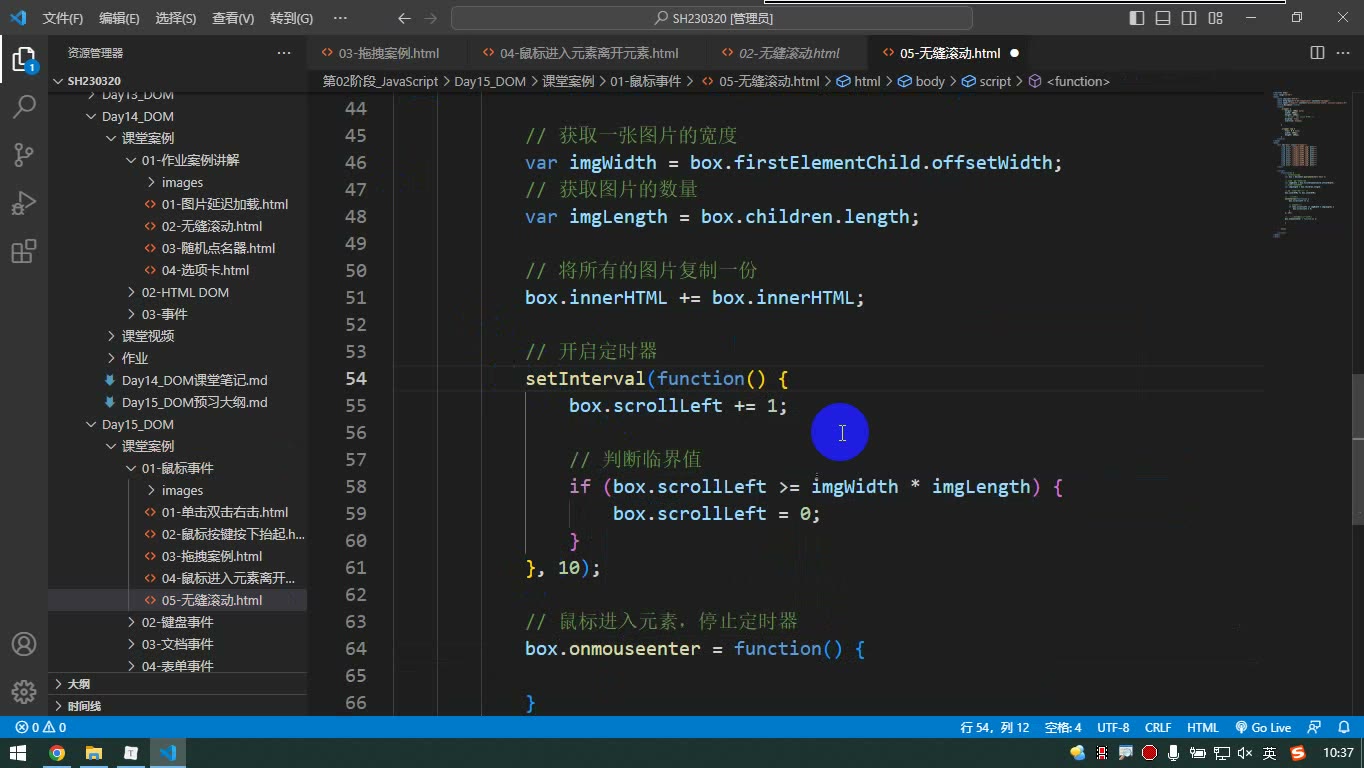
Task: Toggle the secondary sidebar layout button
Action: click(x=1189, y=18)
